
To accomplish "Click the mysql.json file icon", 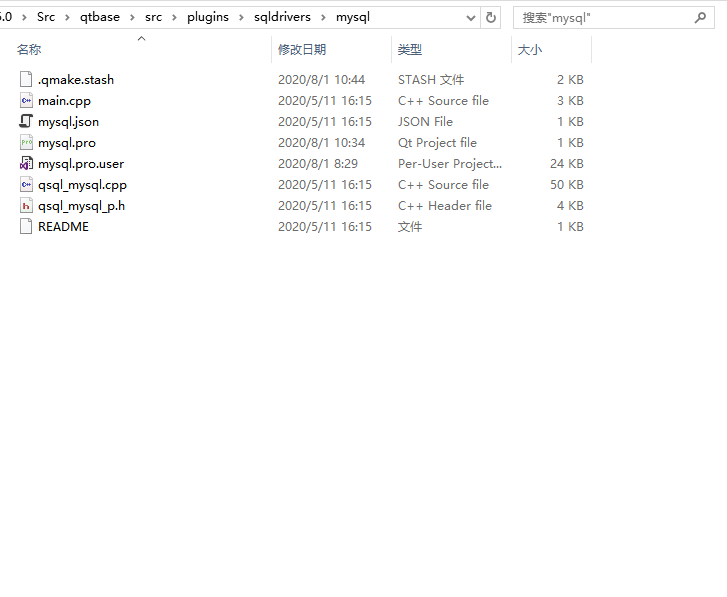I will 26,121.
